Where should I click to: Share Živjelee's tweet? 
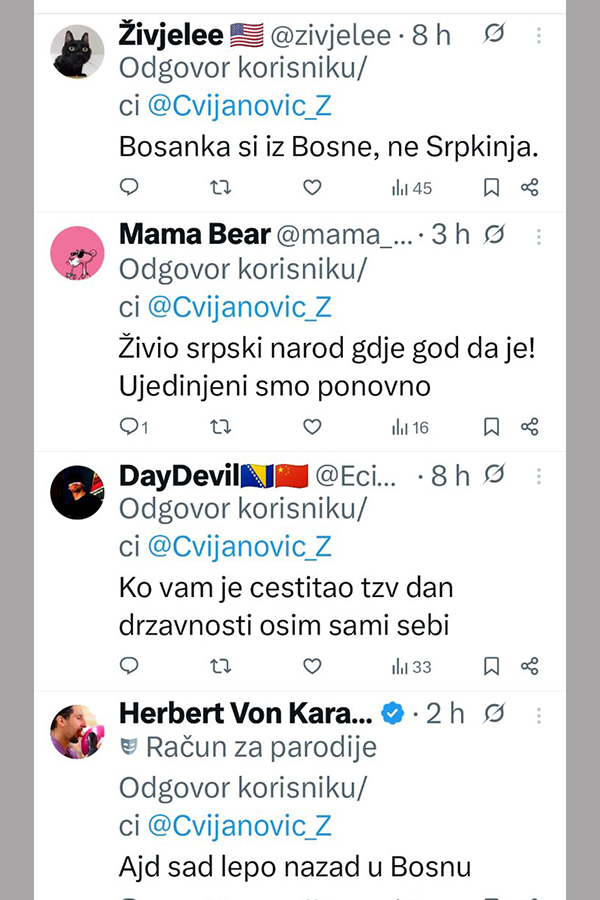pyautogui.click(x=530, y=187)
